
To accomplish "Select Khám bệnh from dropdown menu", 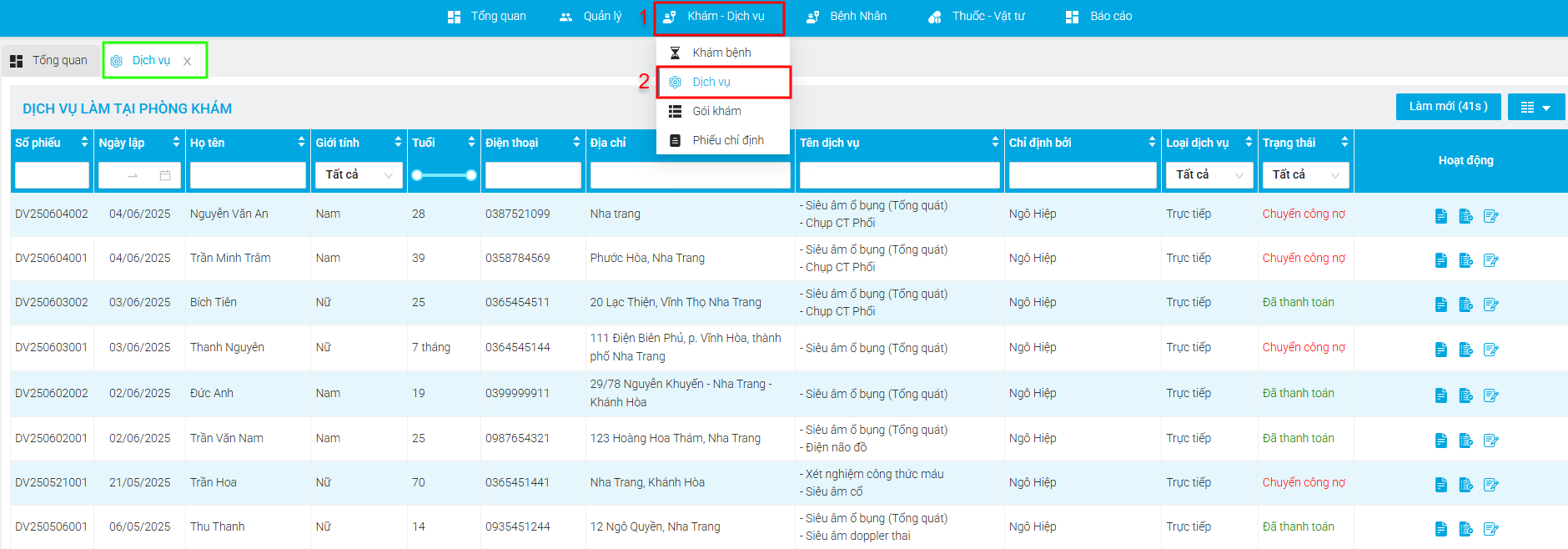I will 723,53.
